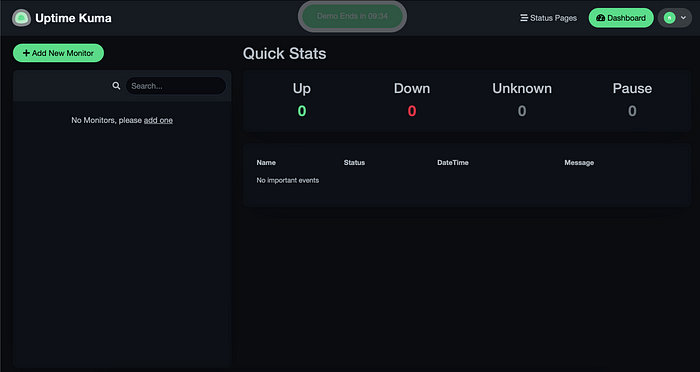Expand the profile dropdown chevron

(x=683, y=18)
